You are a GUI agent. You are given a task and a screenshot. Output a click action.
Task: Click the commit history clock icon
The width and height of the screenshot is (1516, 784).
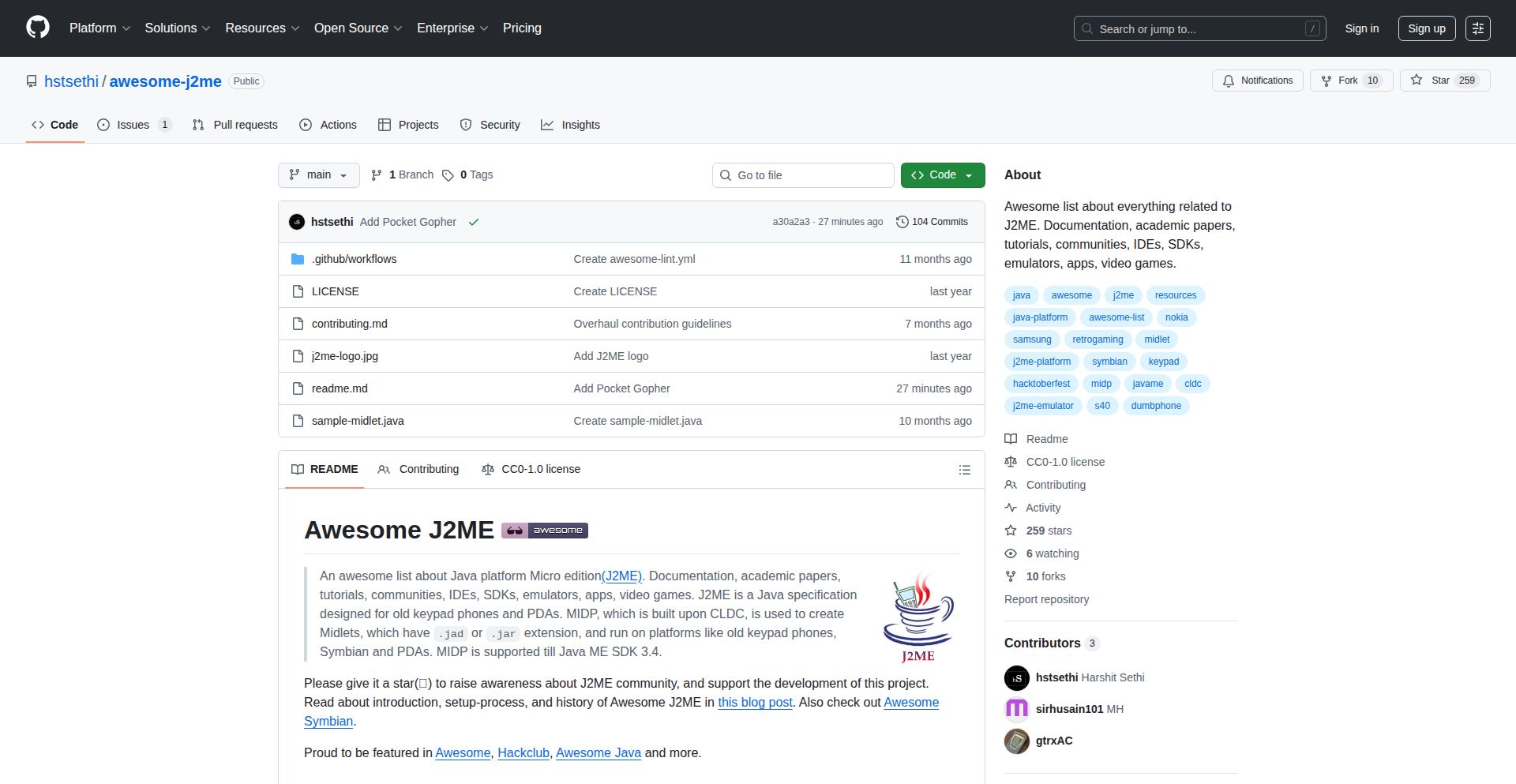902,222
